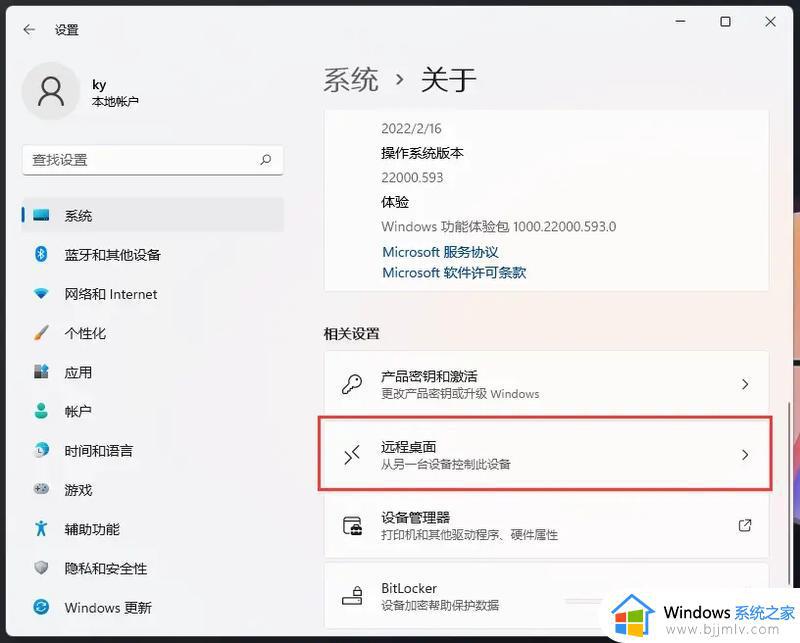The width and height of the screenshot is (800, 643).
Task: Open device manager external link icon
Action: [745, 525]
